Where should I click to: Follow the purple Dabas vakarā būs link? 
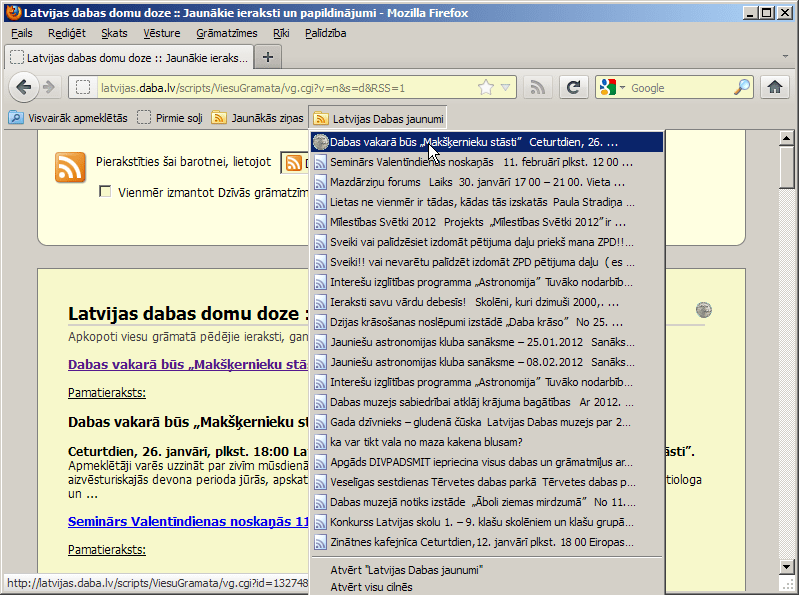coord(188,364)
